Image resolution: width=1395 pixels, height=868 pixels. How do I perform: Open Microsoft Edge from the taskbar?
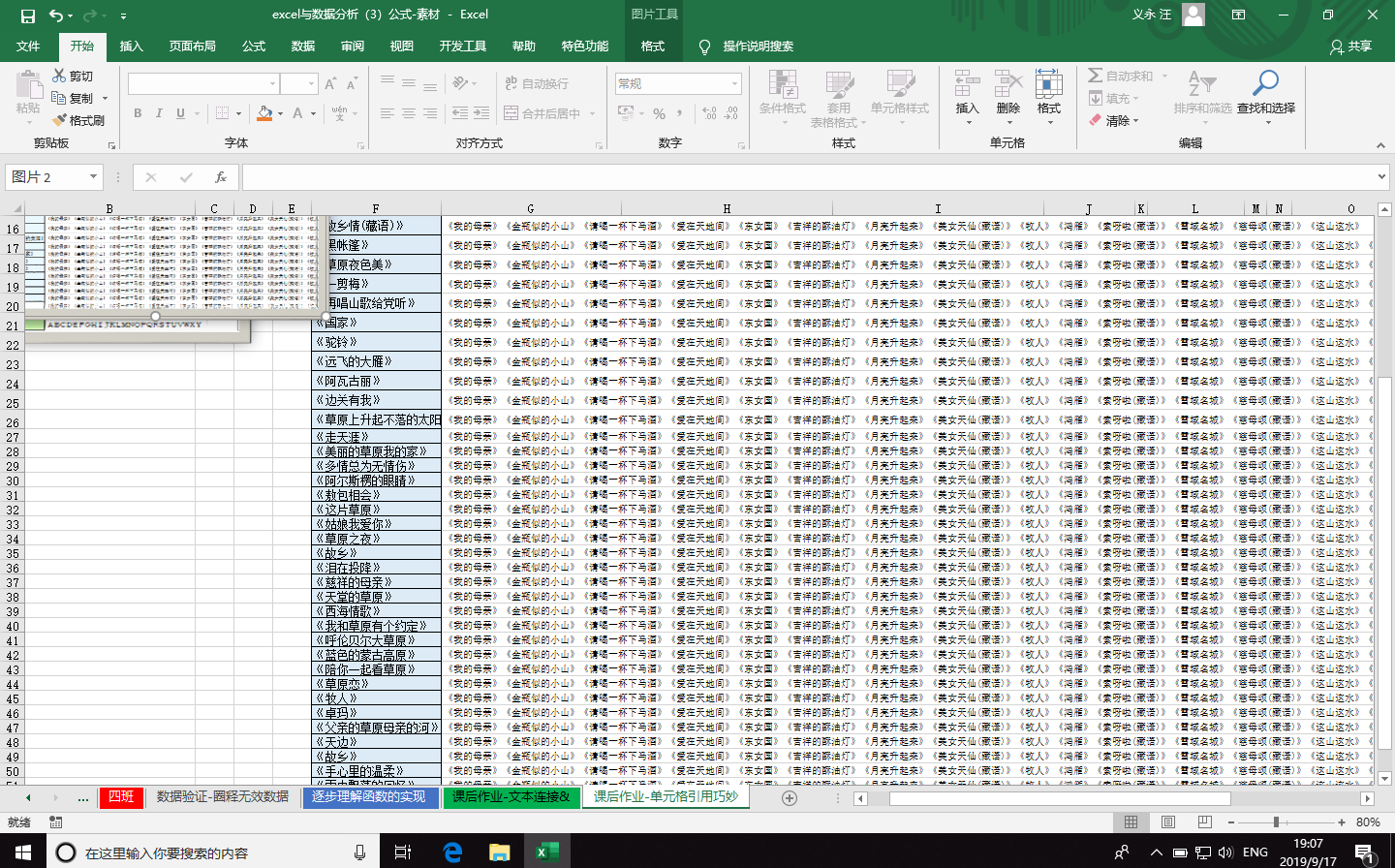click(452, 852)
